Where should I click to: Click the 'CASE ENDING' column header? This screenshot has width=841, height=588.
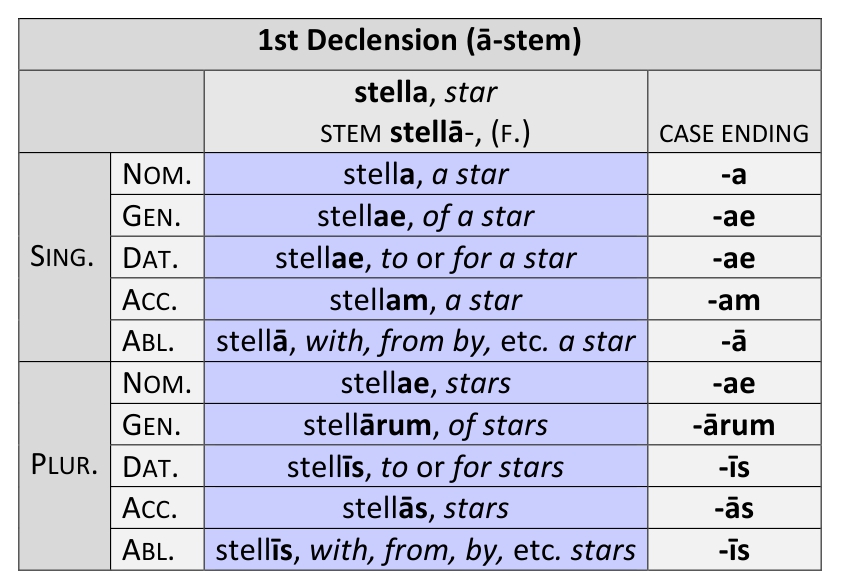[x=734, y=133]
